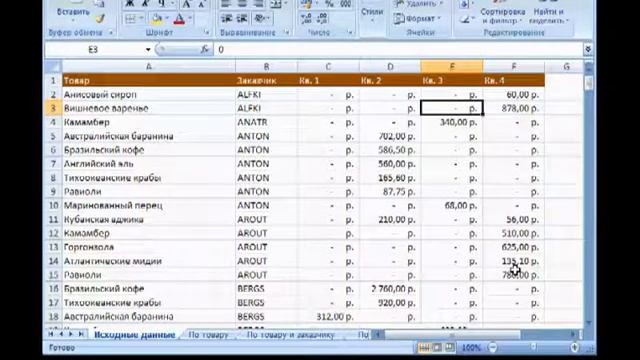This screenshot has height=360, width=640.
Task: Open the Borders dropdown arrow
Action: tap(141, 19)
